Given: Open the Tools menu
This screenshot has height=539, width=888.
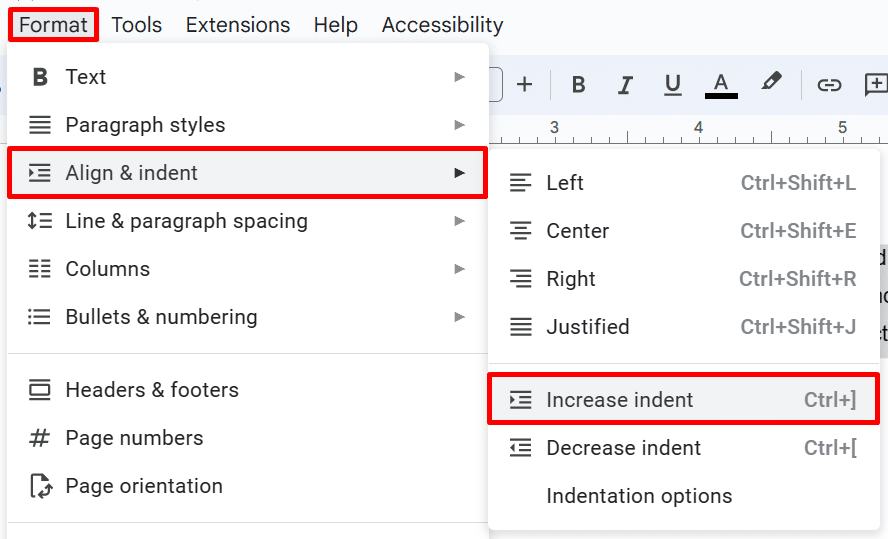Looking at the screenshot, I should coord(136,25).
